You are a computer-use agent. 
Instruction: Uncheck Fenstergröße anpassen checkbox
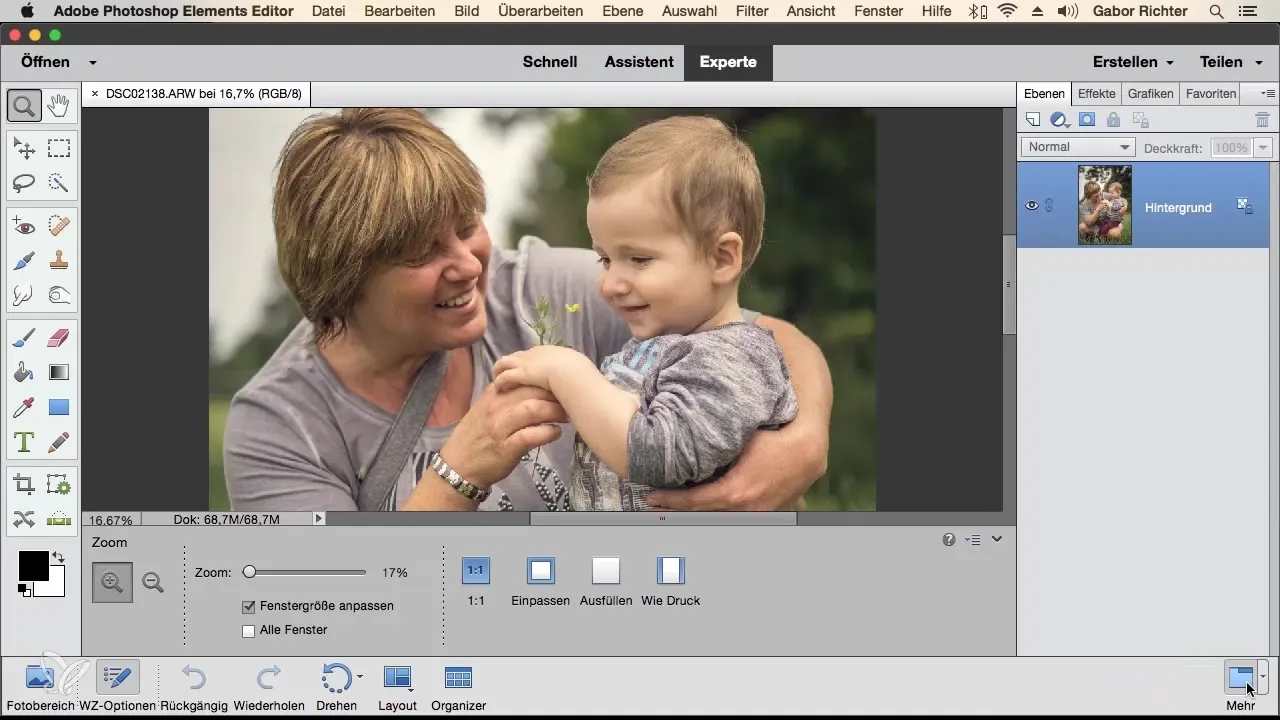tap(249, 606)
